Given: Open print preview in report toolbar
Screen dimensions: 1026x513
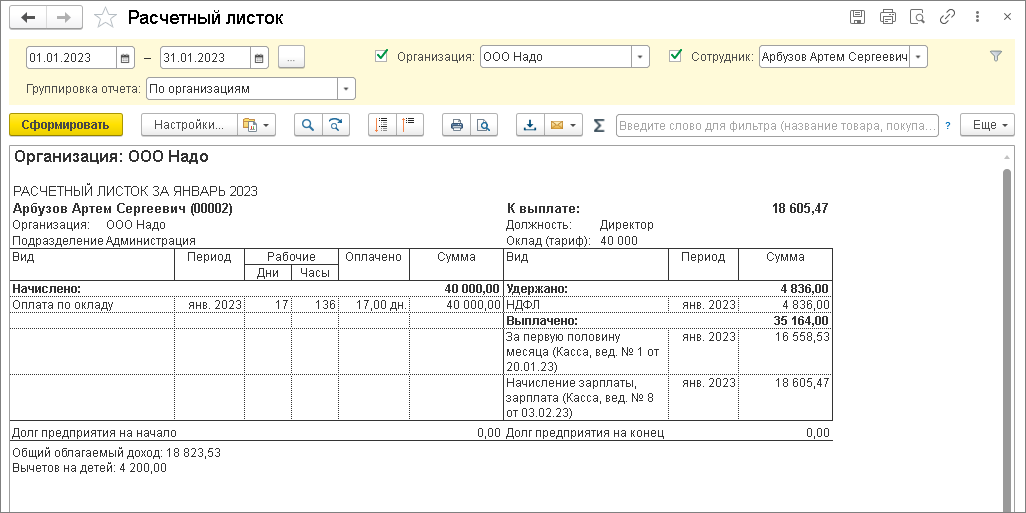Looking at the screenshot, I should point(483,125).
